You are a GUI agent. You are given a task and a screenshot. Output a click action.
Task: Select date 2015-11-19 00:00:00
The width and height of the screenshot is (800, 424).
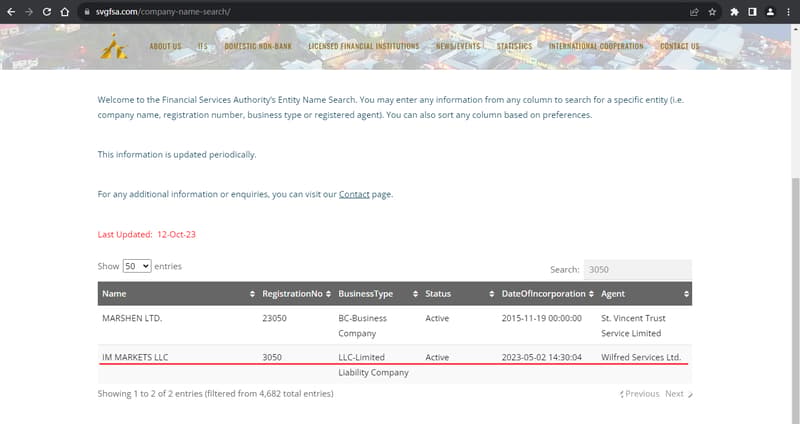pos(541,318)
